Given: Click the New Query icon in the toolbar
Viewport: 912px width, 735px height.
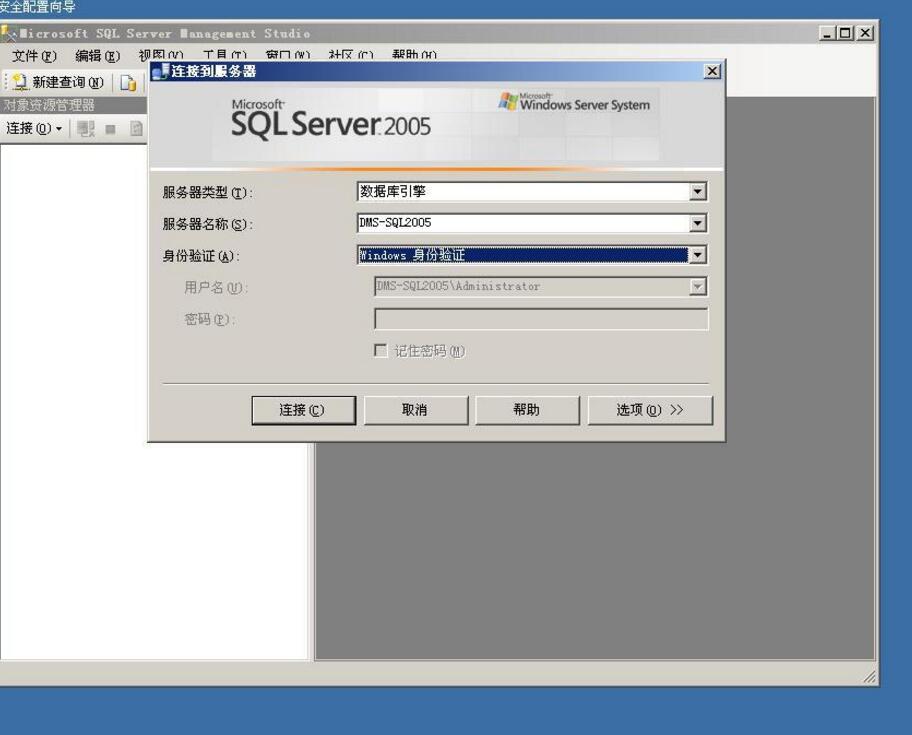Looking at the screenshot, I should point(20,82).
